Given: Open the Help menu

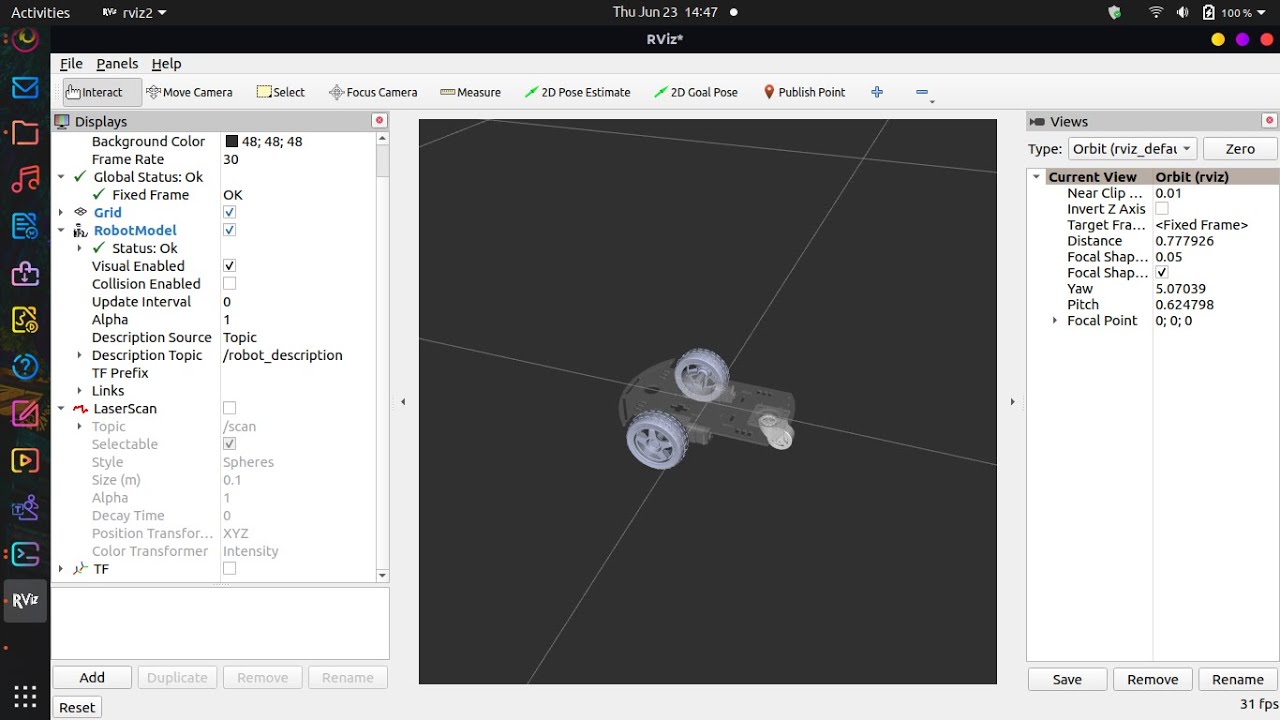Looking at the screenshot, I should (x=166, y=63).
